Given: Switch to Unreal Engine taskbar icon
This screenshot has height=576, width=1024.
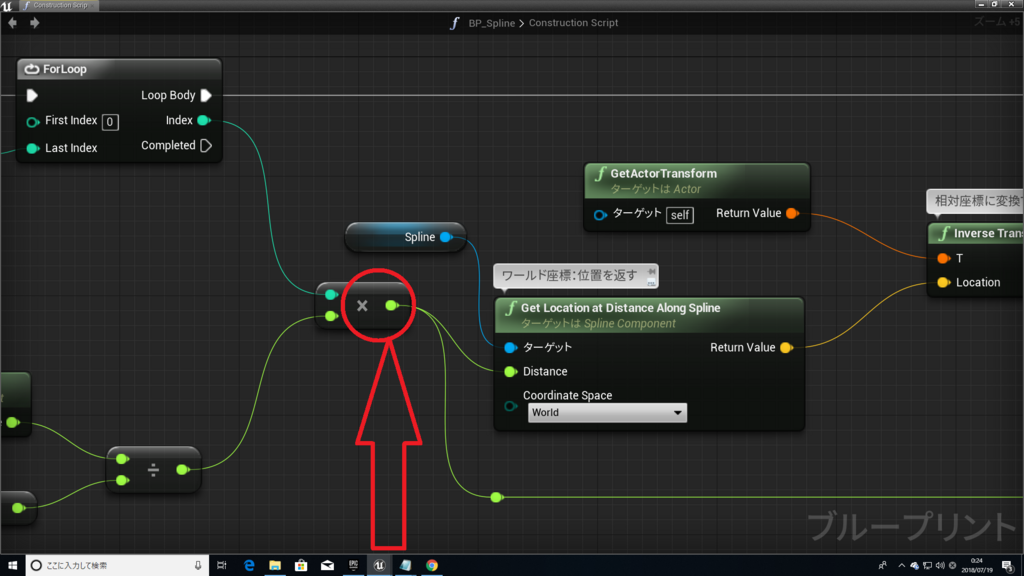Looking at the screenshot, I should [379, 566].
